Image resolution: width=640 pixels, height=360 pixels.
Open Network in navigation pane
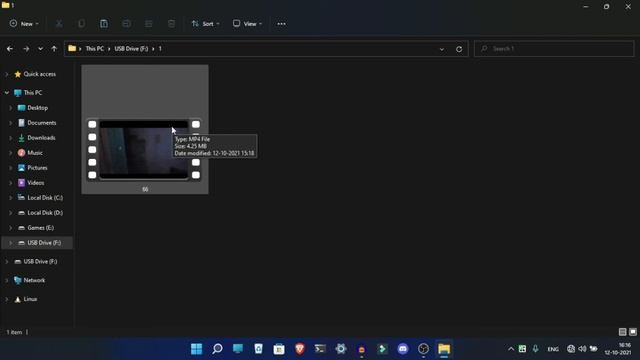point(34,280)
